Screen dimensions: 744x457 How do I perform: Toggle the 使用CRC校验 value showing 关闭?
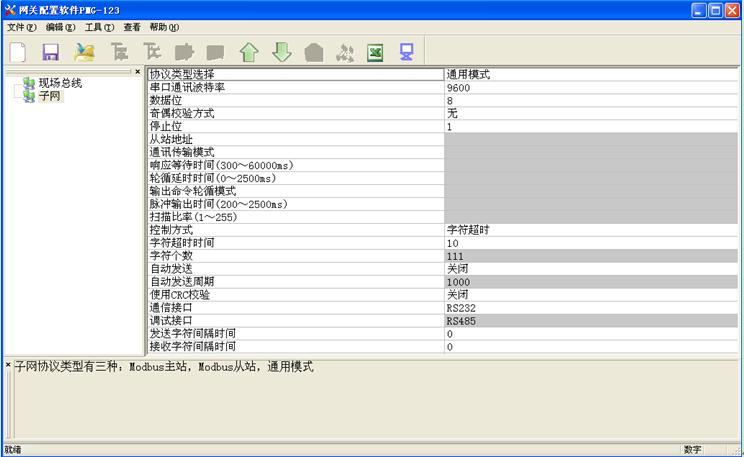pos(590,295)
